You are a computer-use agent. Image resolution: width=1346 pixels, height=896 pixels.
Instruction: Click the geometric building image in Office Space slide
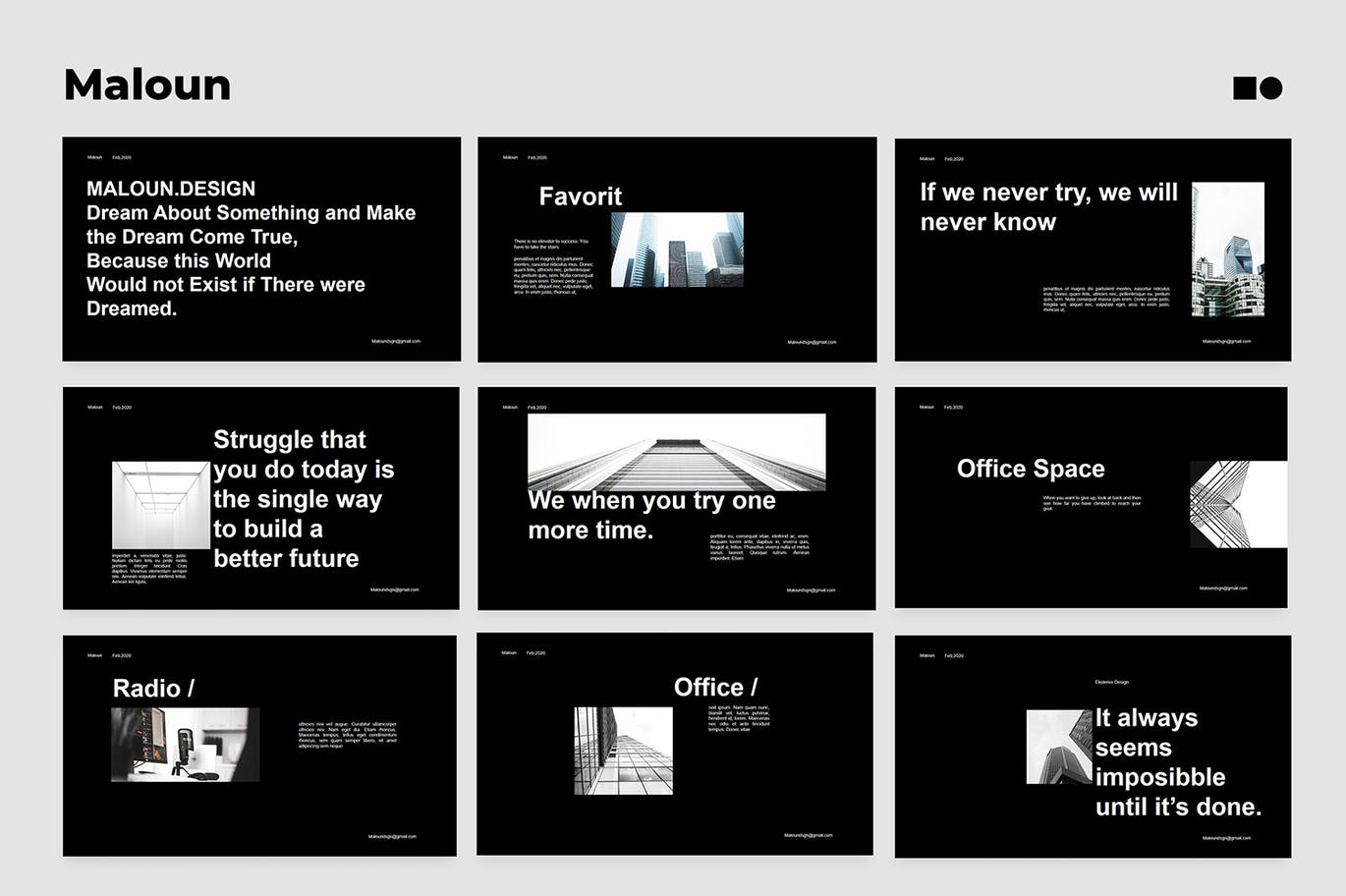coord(1237,504)
